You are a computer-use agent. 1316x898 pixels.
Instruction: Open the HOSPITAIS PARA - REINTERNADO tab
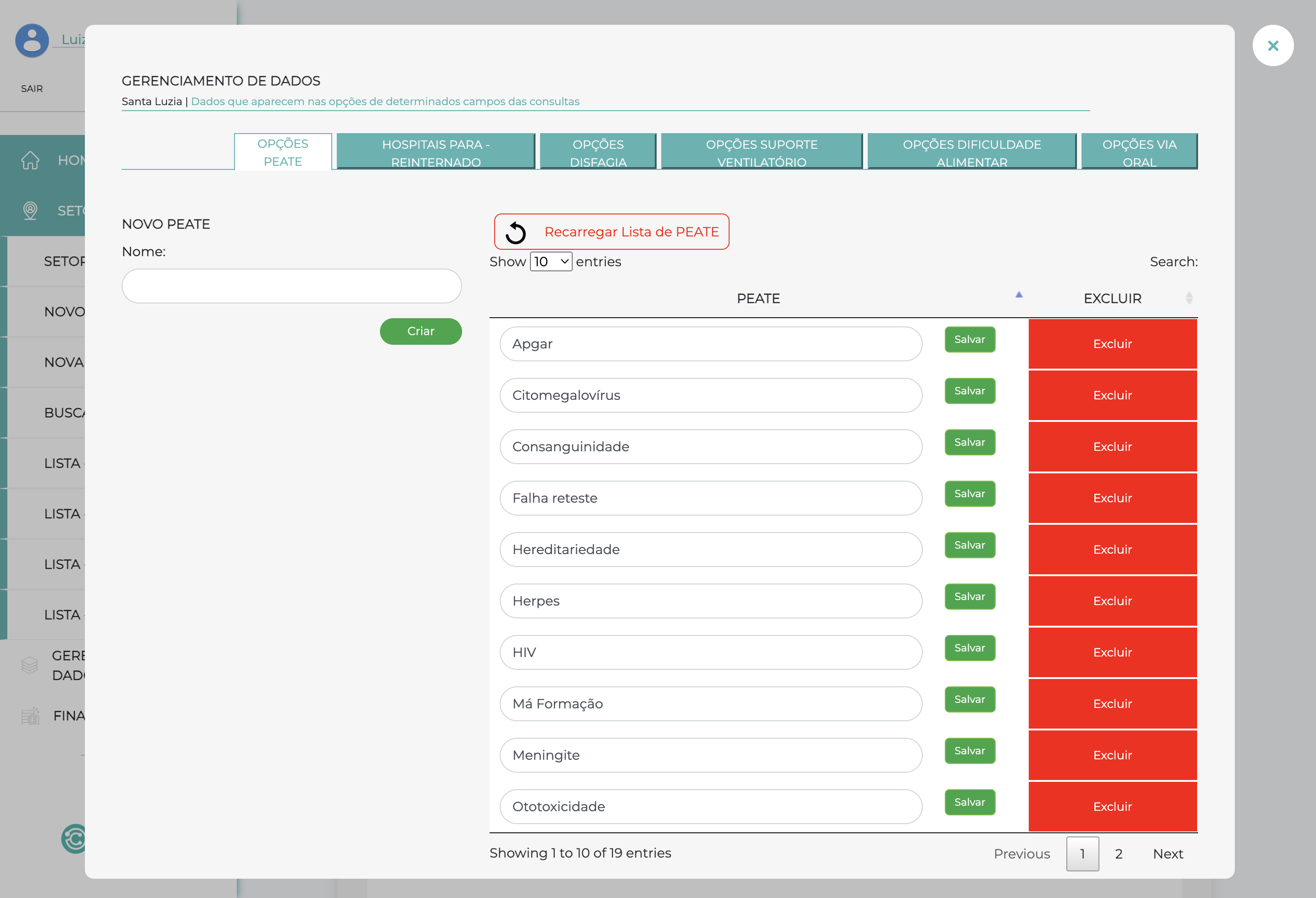(x=435, y=152)
